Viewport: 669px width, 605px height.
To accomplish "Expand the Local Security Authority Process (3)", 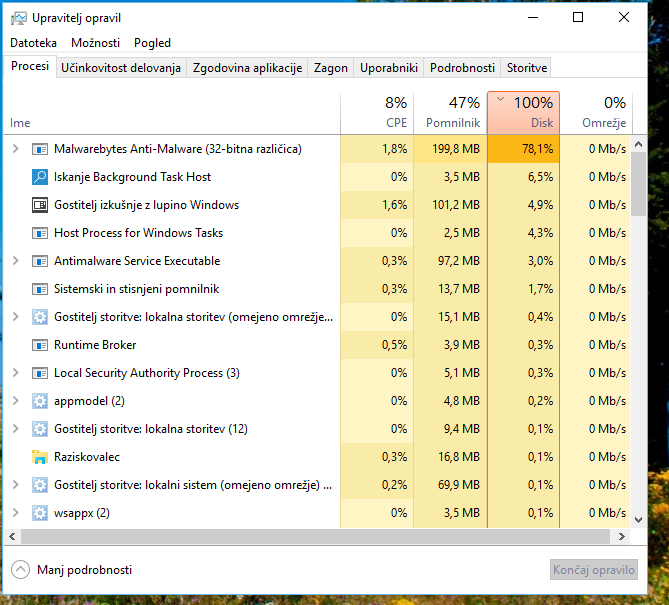I will point(16,372).
